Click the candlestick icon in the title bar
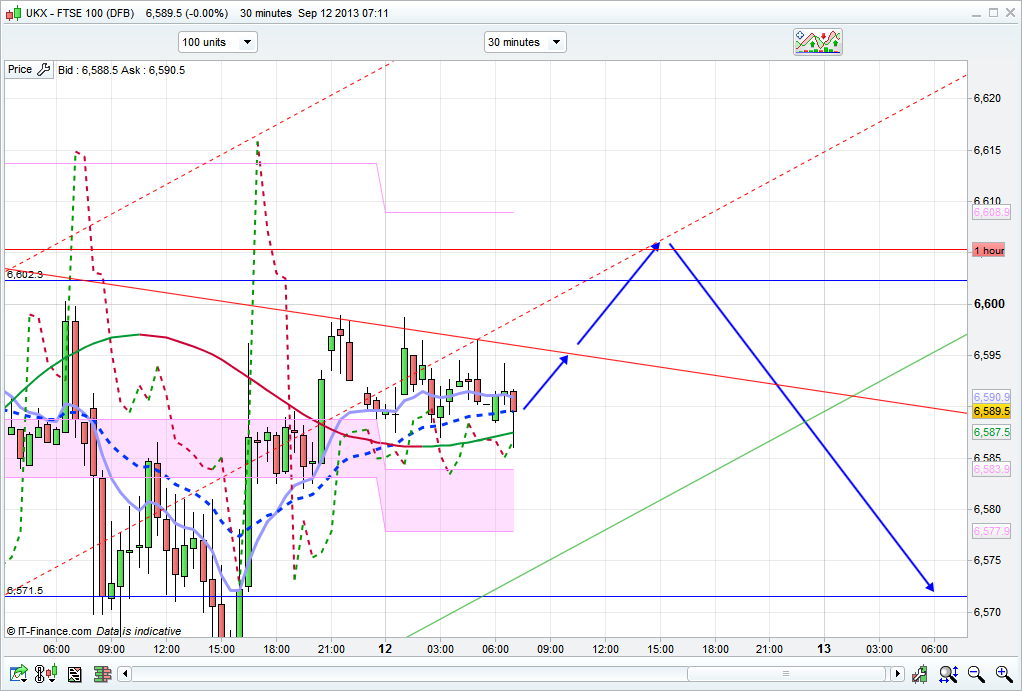 coord(13,12)
